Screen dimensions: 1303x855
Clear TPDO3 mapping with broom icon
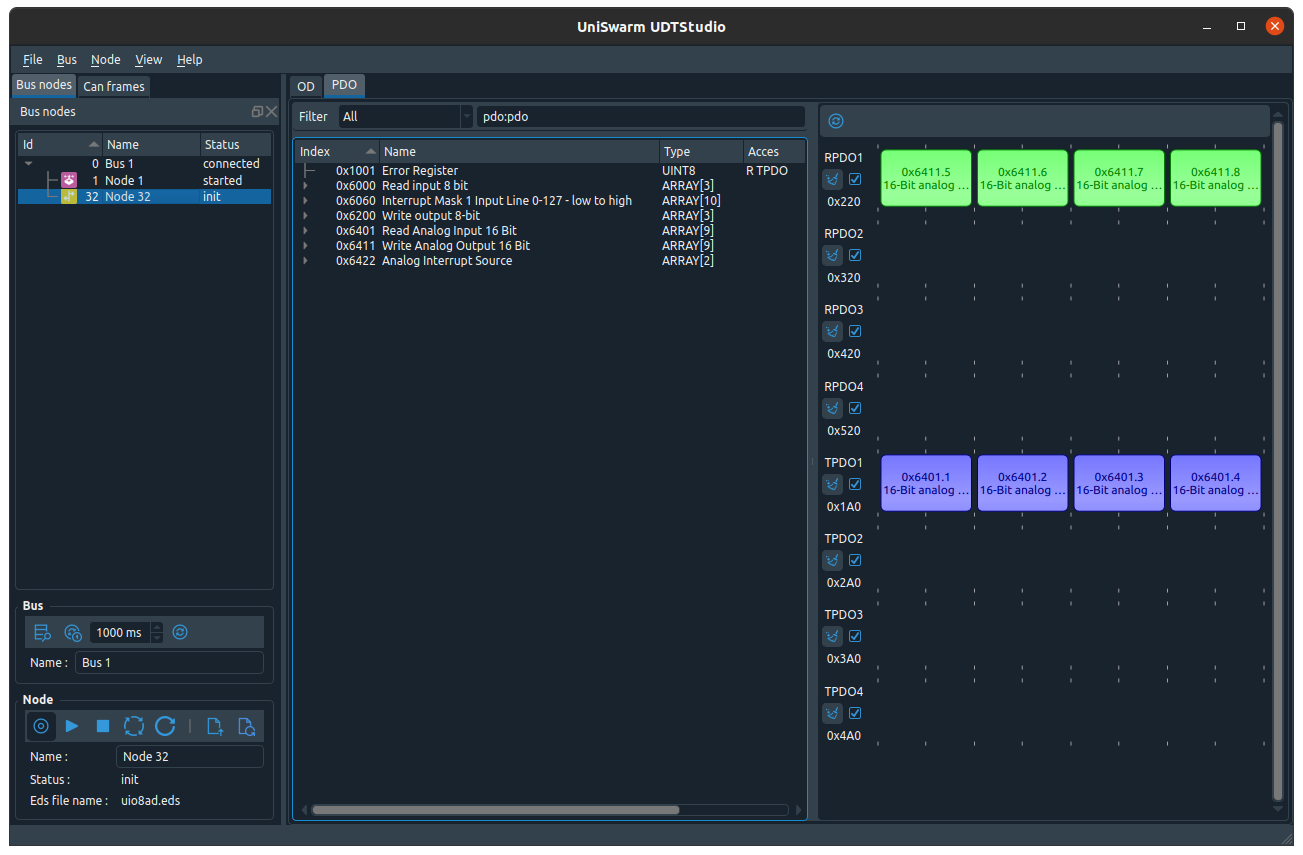pyautogui.click(x=833, y=636)
